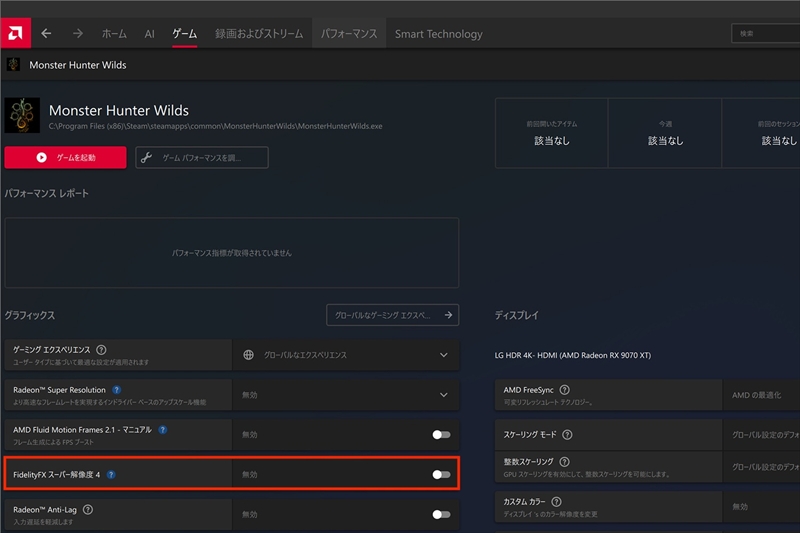Click パフォーマンス指標が取得されていません message
The image size is (800, 533).
[232, 252]
